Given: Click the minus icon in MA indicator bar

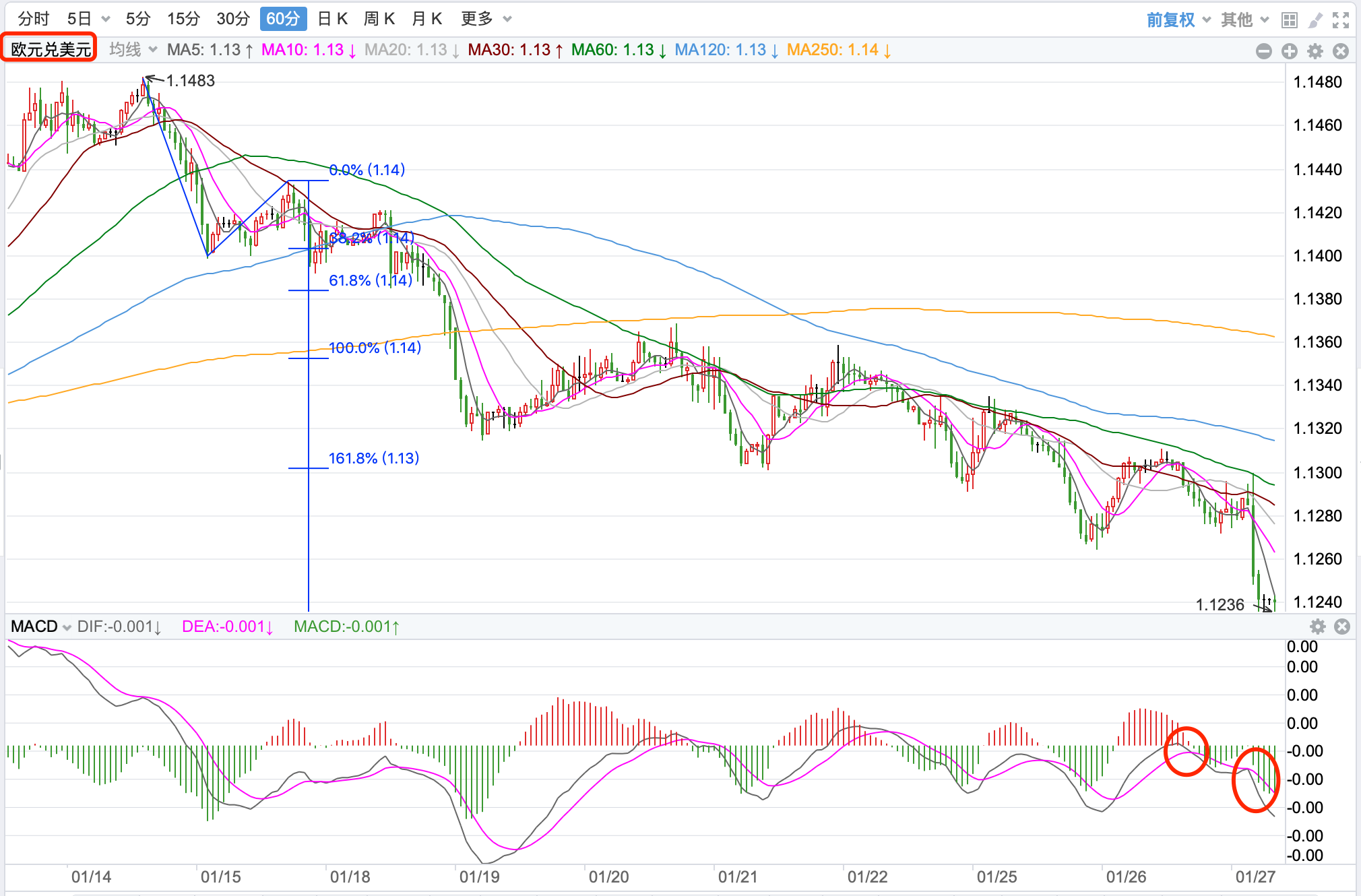Looking at the screenshot, I should (x=1264, y=51).
